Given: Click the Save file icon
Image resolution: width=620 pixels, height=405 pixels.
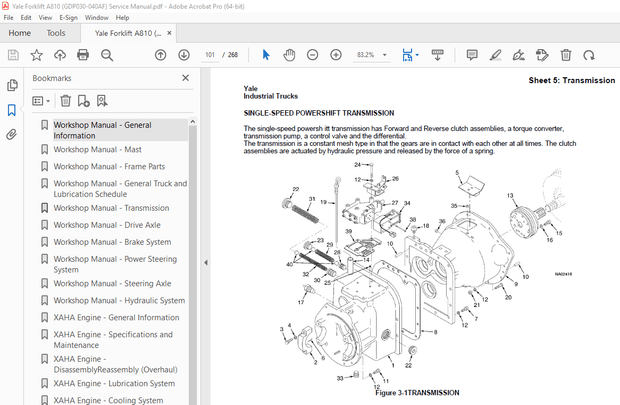Looking at the screenshot, I should [13, 55].
